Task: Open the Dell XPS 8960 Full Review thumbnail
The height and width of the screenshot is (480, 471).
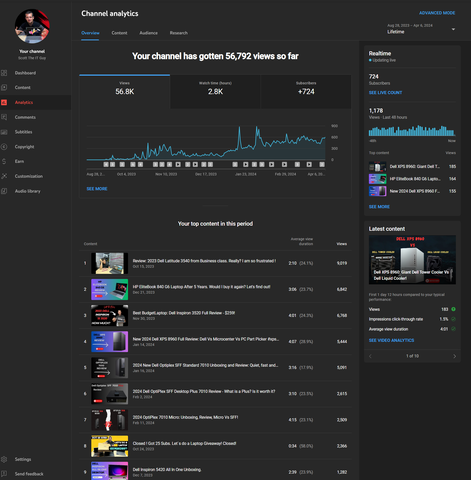Action: 110,341
